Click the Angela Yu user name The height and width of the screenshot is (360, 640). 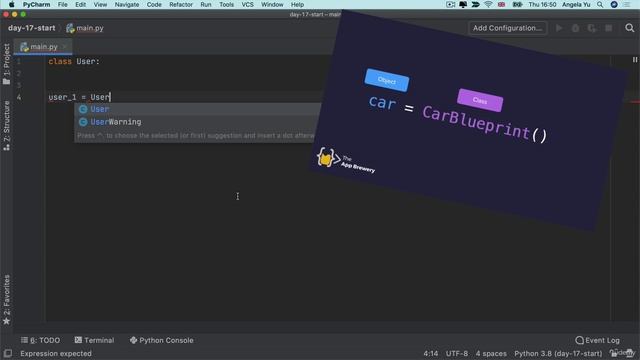[x=576, y=4]
